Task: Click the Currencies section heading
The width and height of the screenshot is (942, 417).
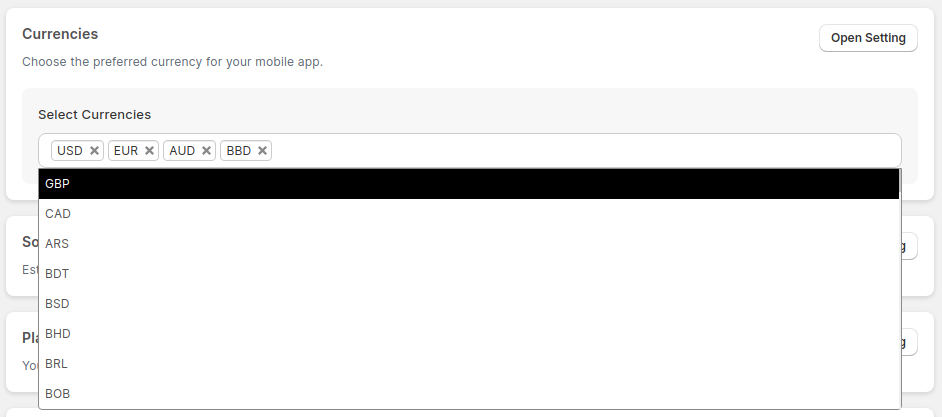Action: coord(60,34)
